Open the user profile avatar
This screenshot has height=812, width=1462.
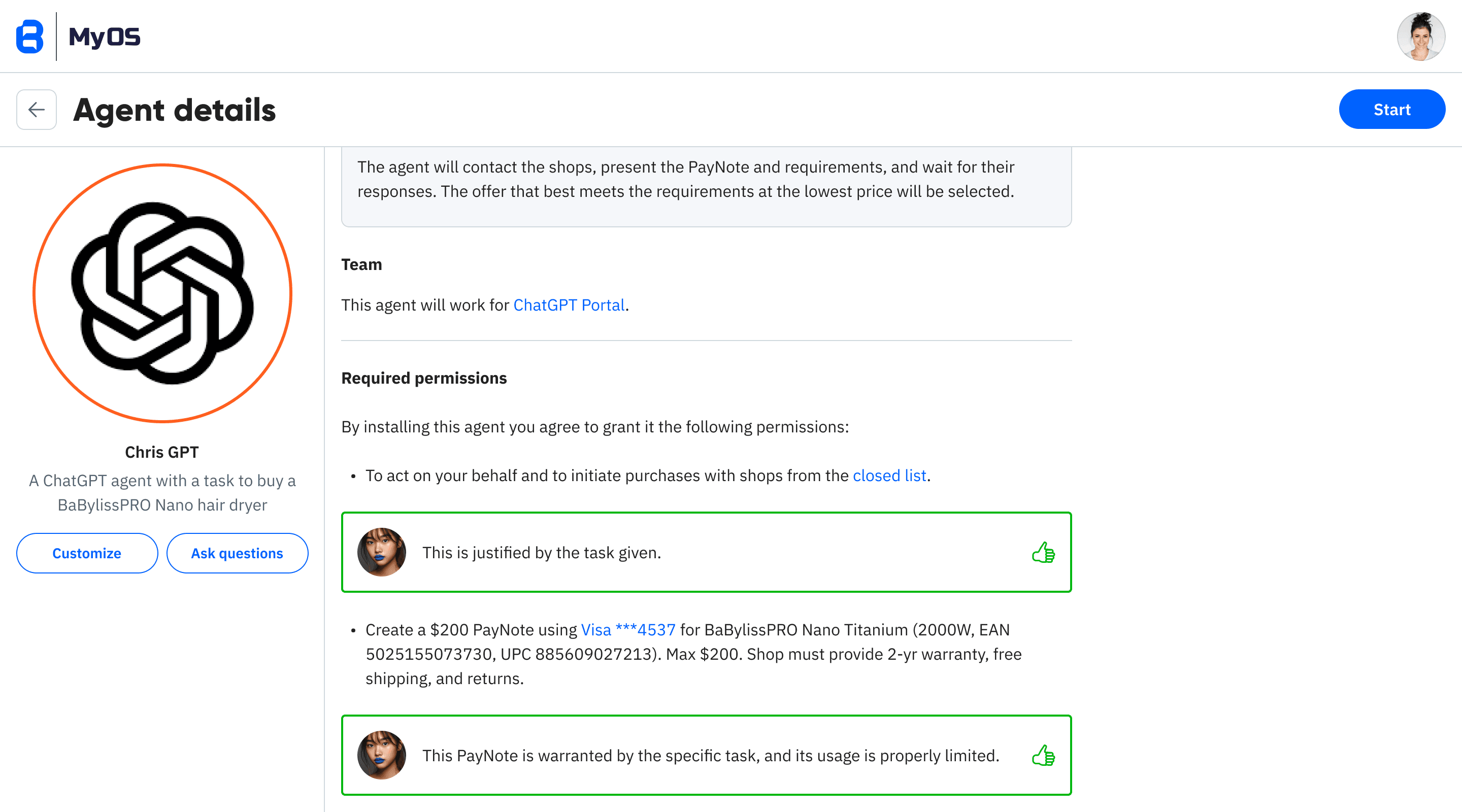click(x=1420, y=37)
